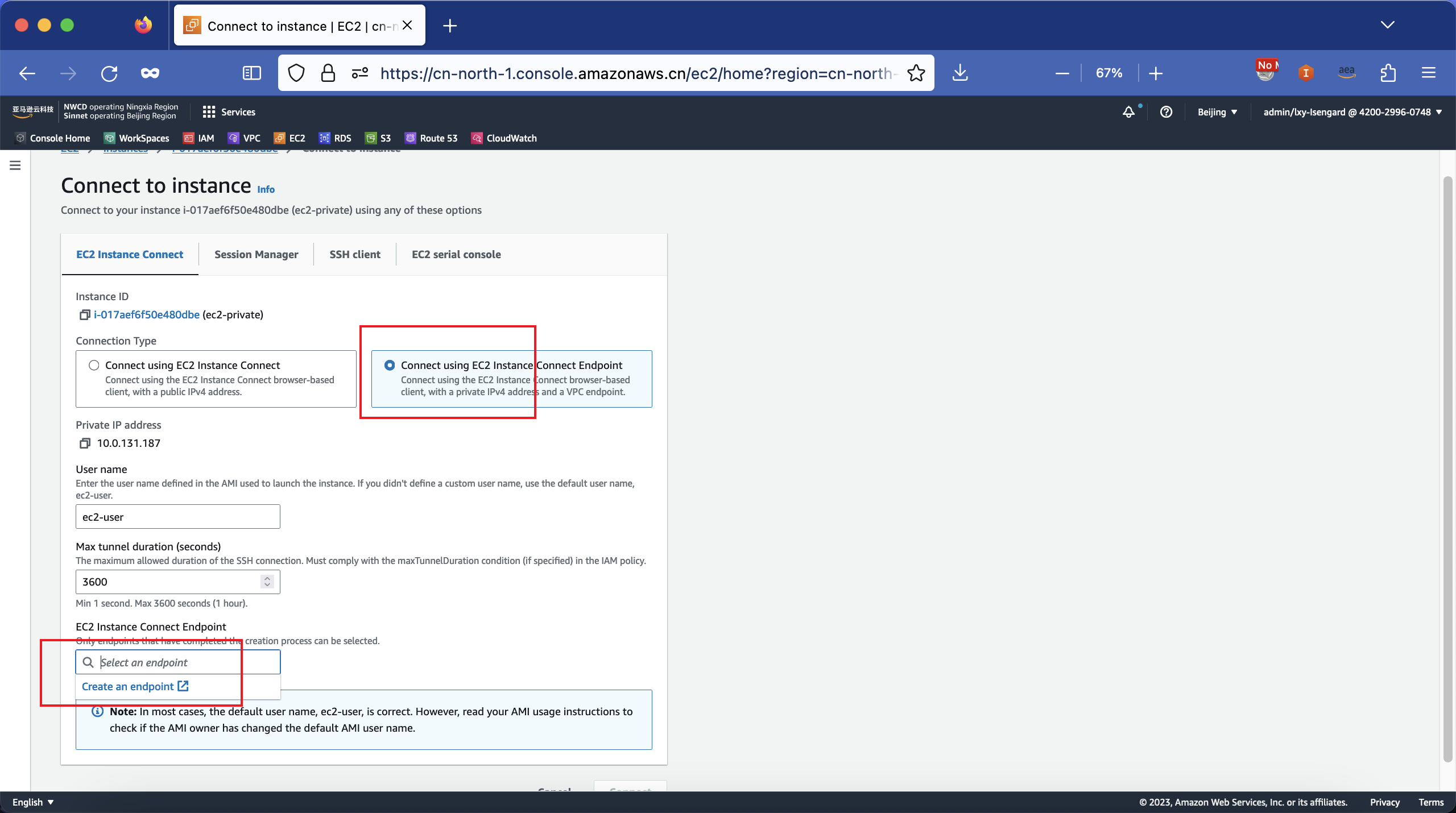
Task: Zoom in with the plus button
Action: (1155, 73)
